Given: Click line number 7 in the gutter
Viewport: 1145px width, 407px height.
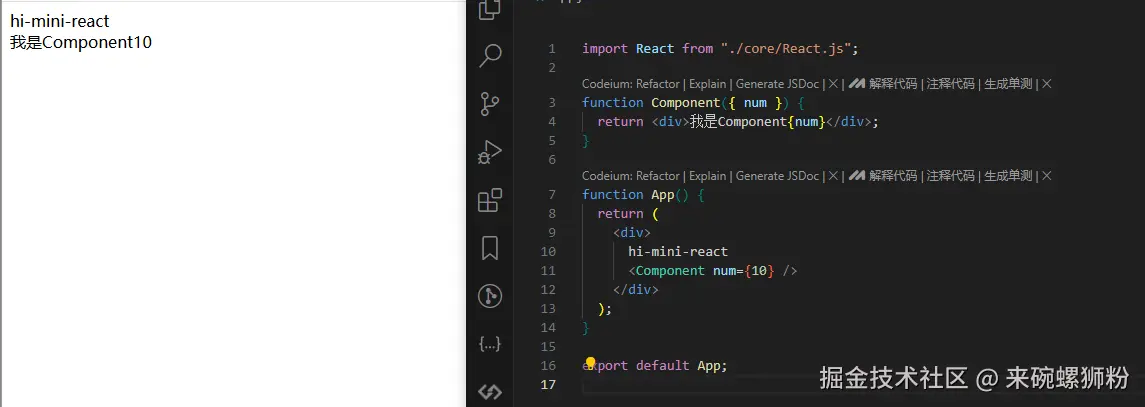Looking at the screenshot, I should [552, 195].
